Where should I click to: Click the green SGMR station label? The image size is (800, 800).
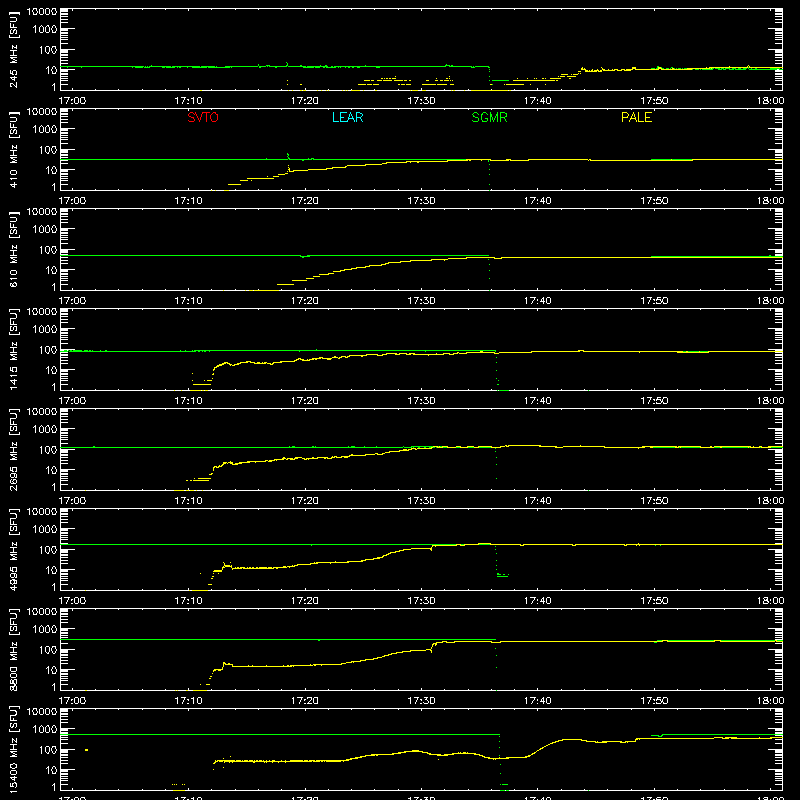[x=489, y=117]
